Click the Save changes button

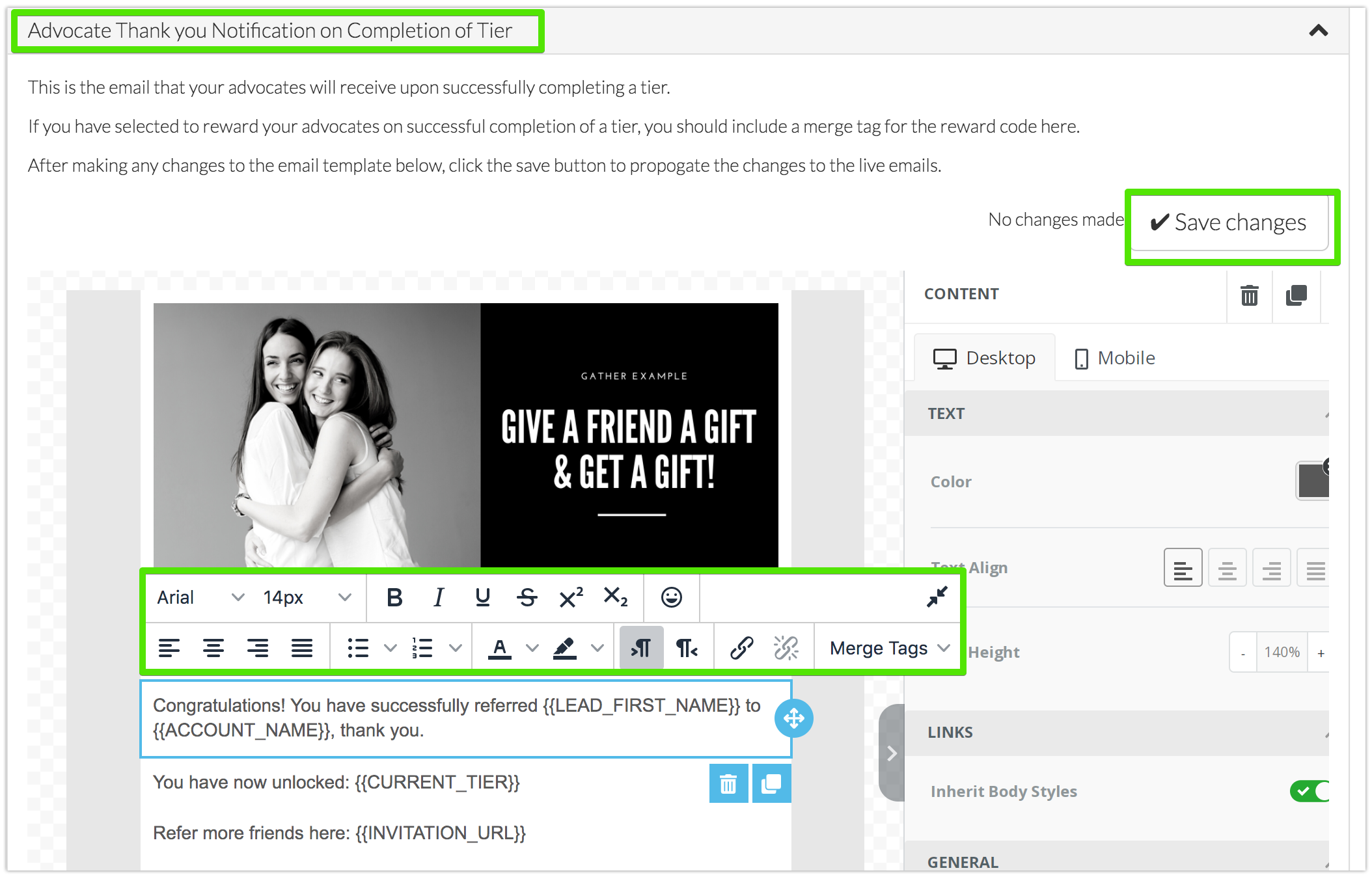pyautogui.click(x=1229, y=223)
